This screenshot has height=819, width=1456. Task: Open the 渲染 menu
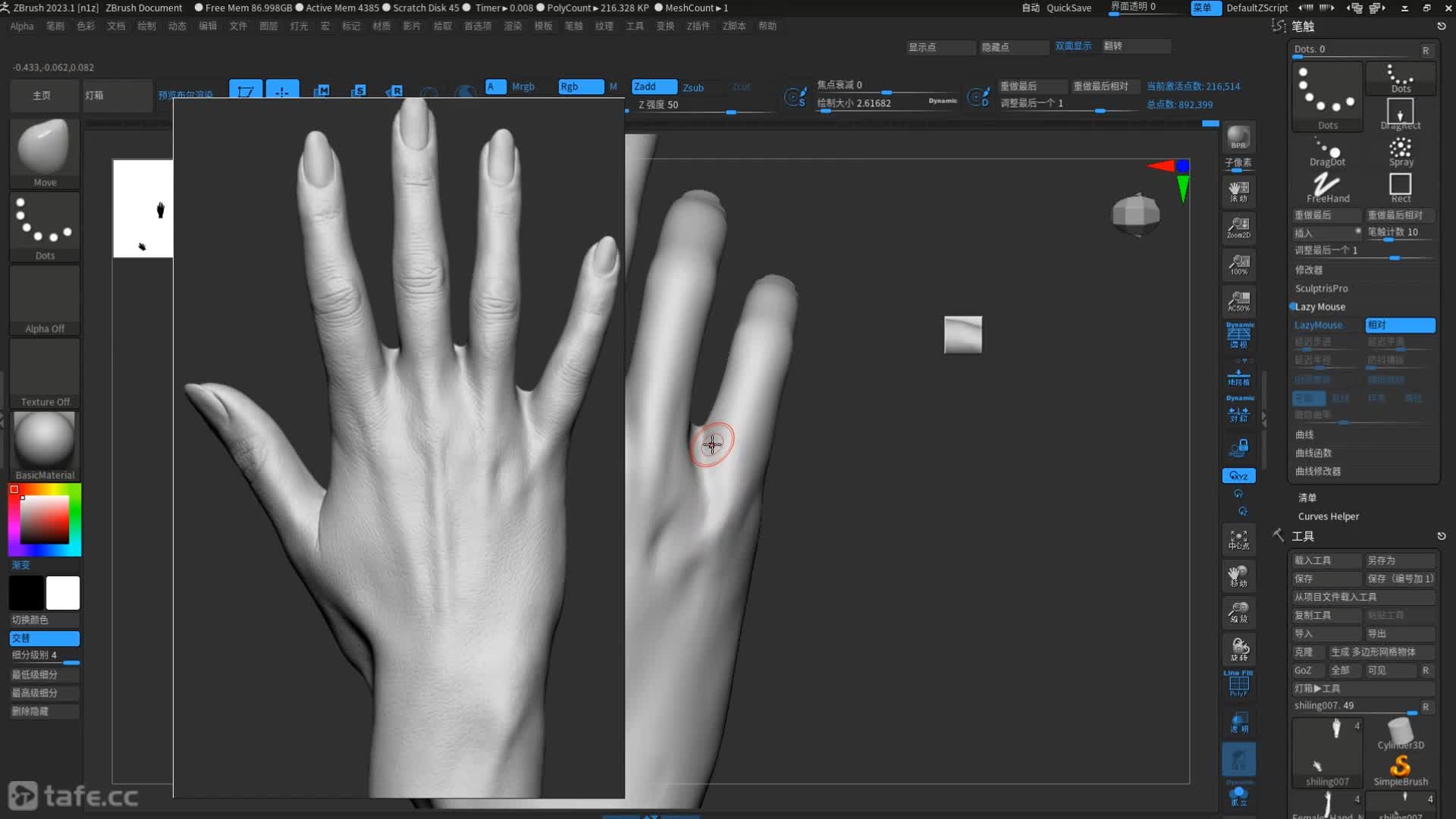pyautogui.click(x=513, y=26)
